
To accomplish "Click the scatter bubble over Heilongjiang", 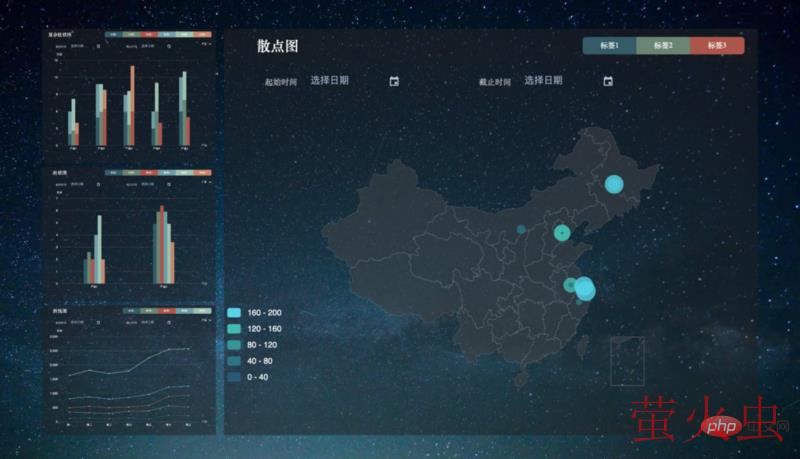I will point(614,184).
